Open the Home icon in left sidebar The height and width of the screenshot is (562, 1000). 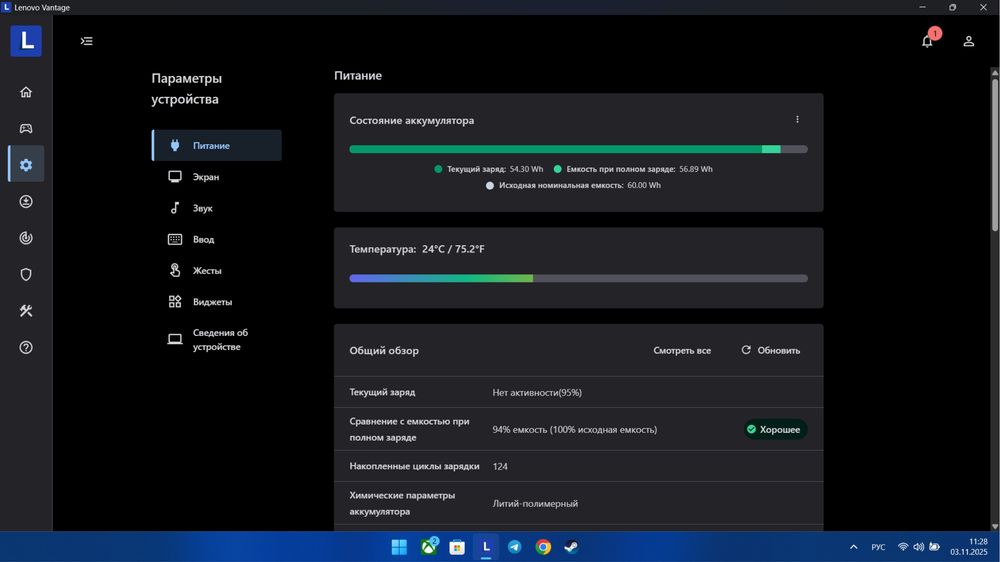point(26,92)
